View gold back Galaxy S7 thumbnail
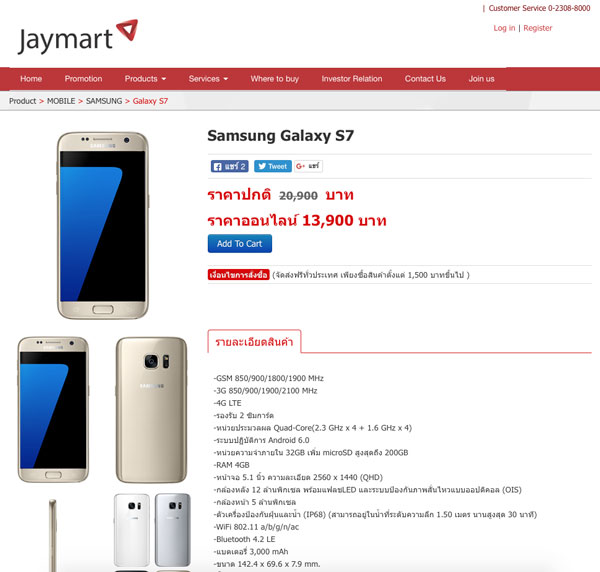 (152, 410)
